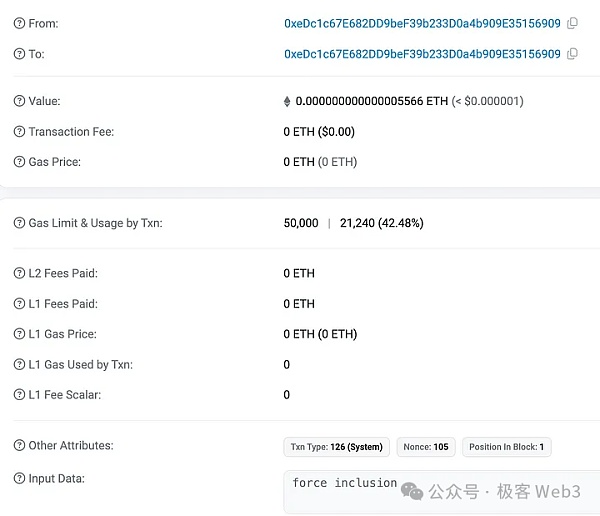Screen dimensions: 600x516
Task: Copy the To address using copy icon
Action: [573, 54]
